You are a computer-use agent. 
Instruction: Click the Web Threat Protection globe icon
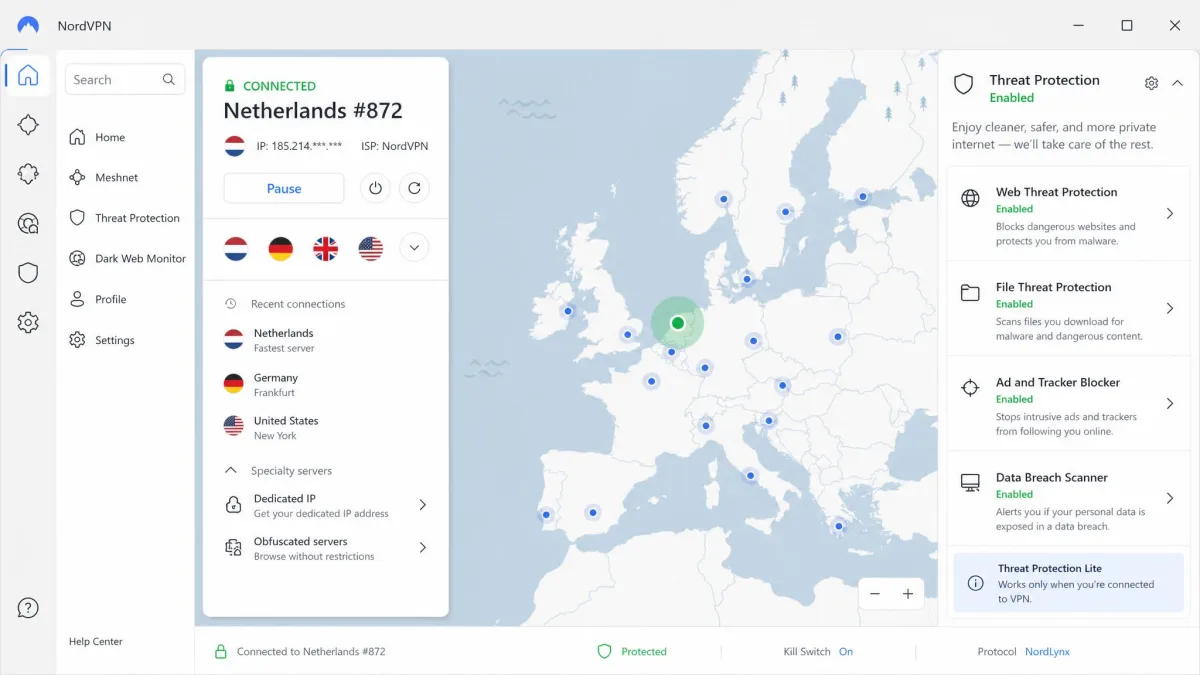[970, 198]
